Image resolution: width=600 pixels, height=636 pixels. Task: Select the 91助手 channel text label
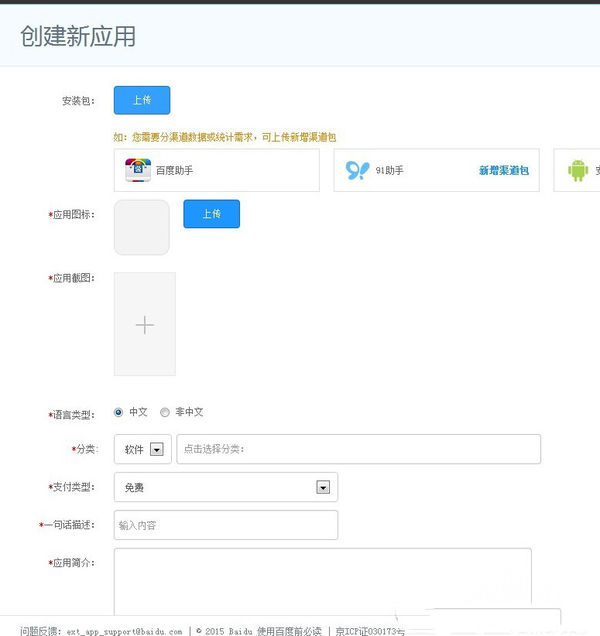pos(389,171)
